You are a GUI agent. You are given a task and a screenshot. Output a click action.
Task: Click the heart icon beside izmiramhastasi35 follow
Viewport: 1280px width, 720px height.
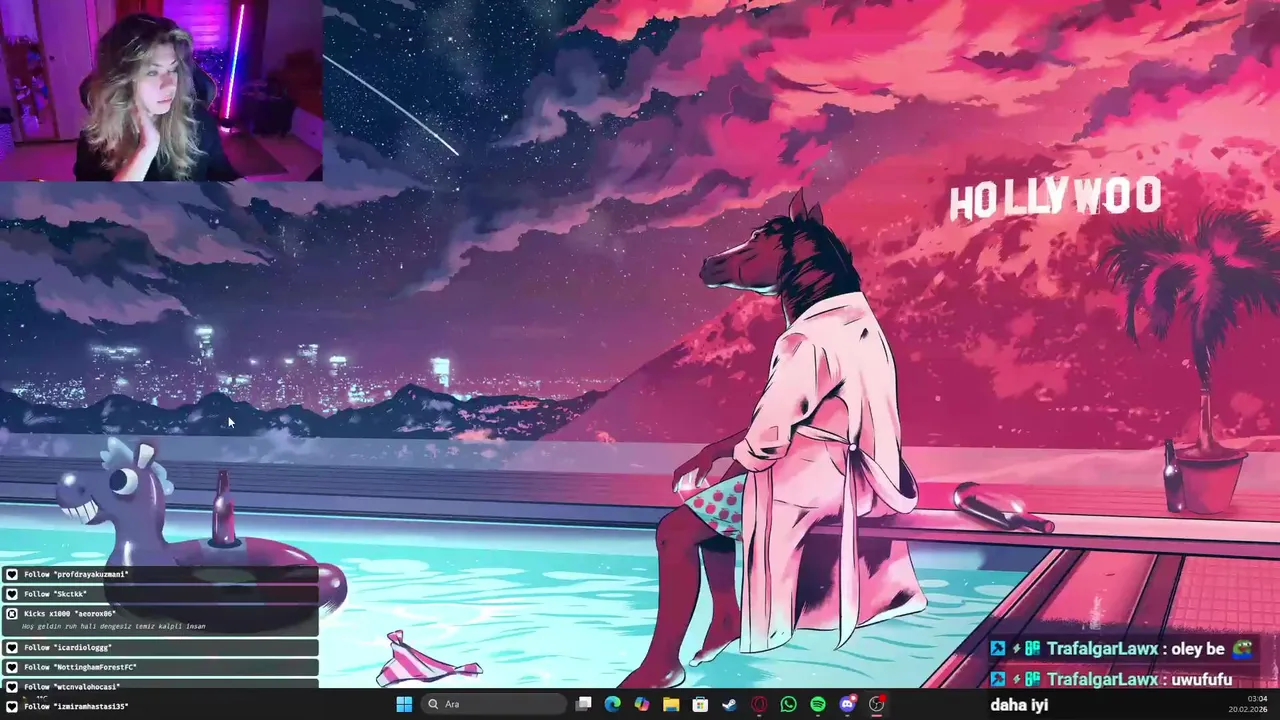pyautogui.click(x=12, y=706)
